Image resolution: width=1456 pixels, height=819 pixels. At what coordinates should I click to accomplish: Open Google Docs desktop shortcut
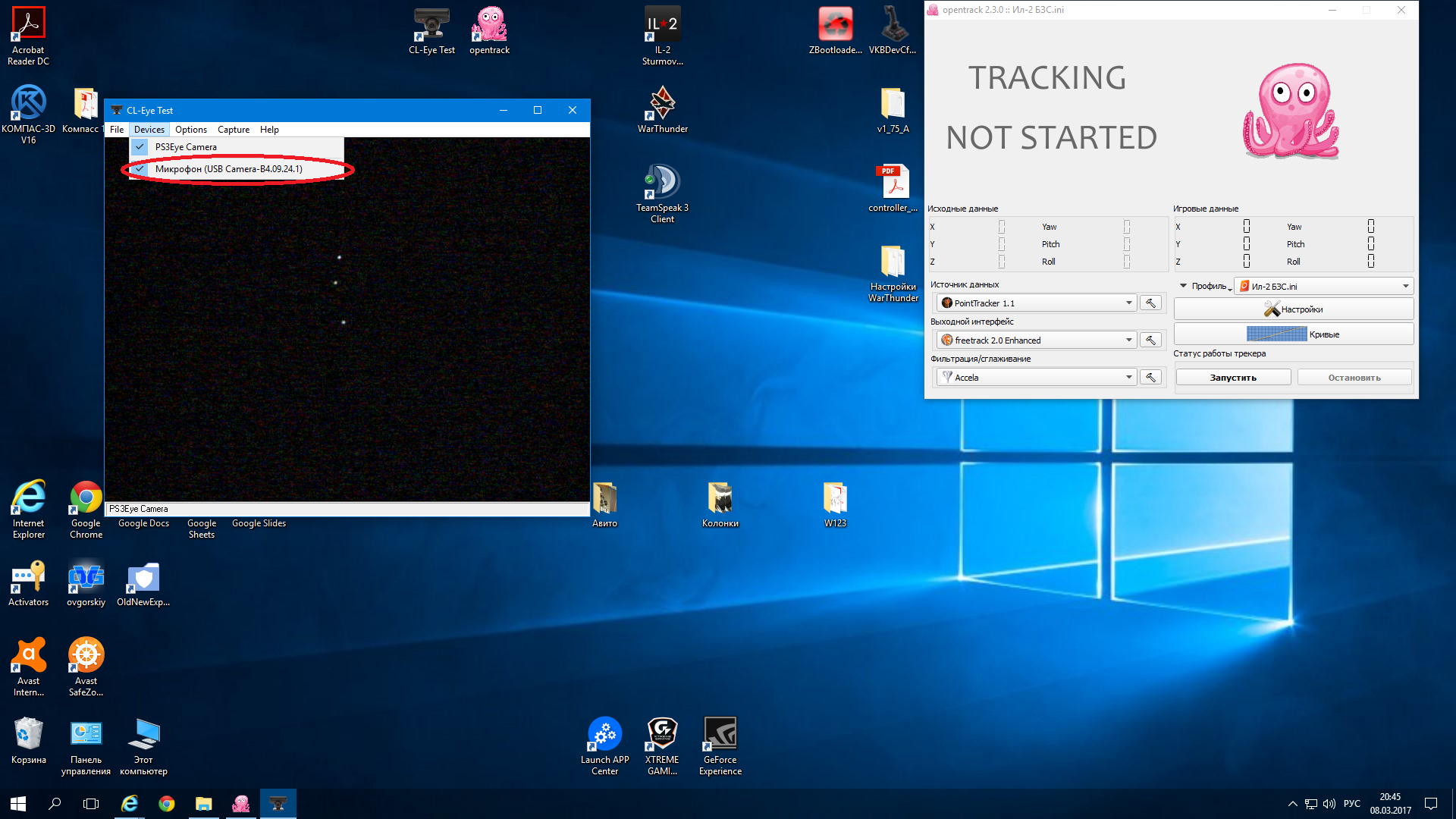tap(143, 523)
